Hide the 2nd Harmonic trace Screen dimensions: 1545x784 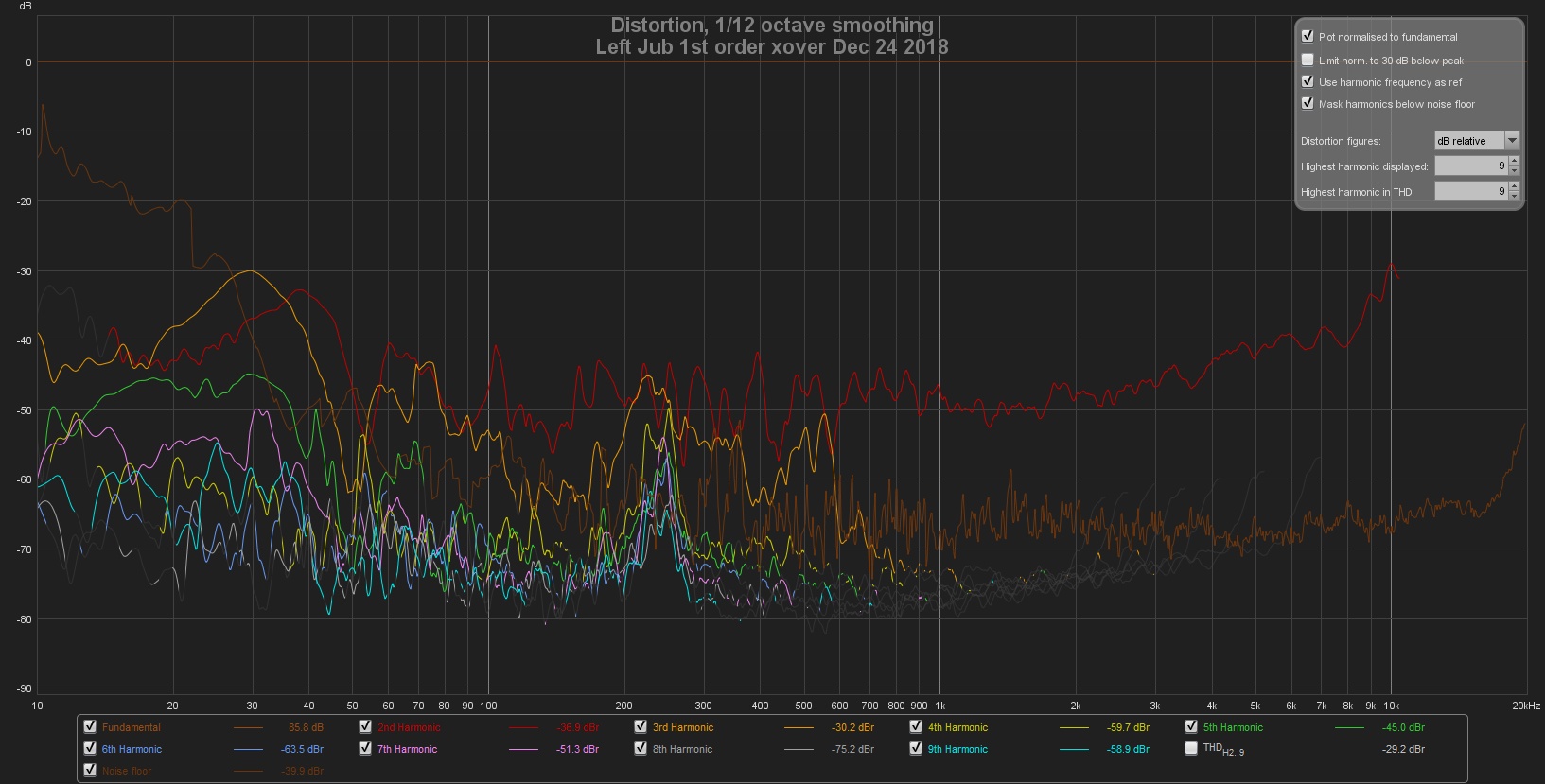(x=365, y=726)
